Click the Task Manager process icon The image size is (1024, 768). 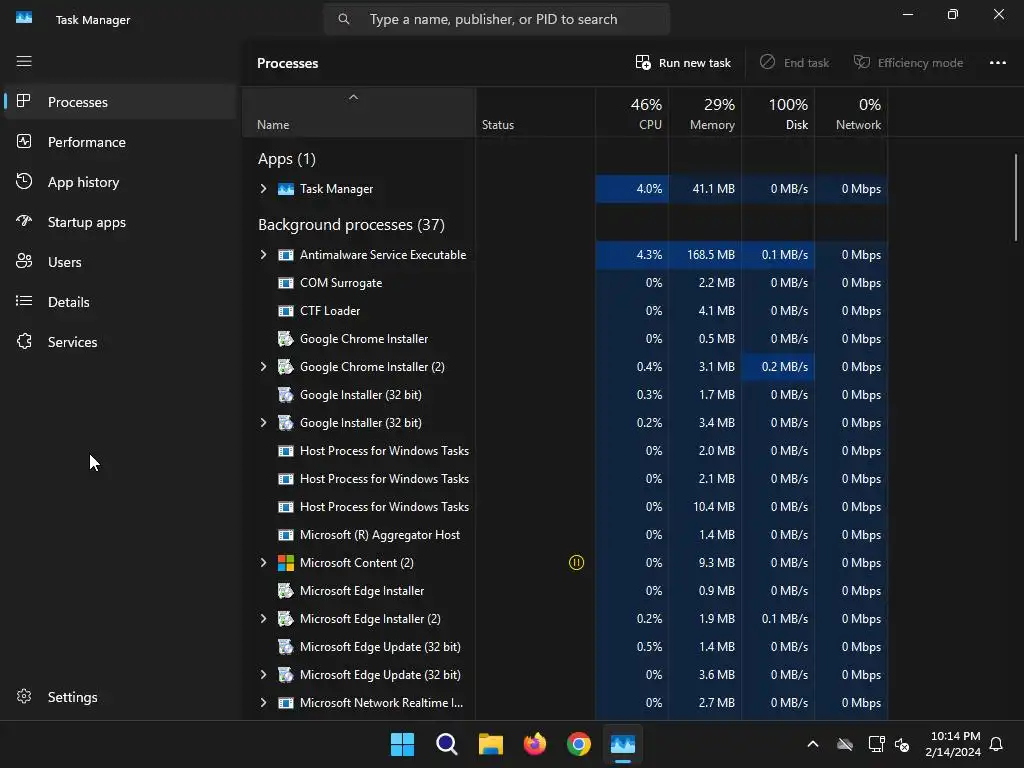pos(286,189)
